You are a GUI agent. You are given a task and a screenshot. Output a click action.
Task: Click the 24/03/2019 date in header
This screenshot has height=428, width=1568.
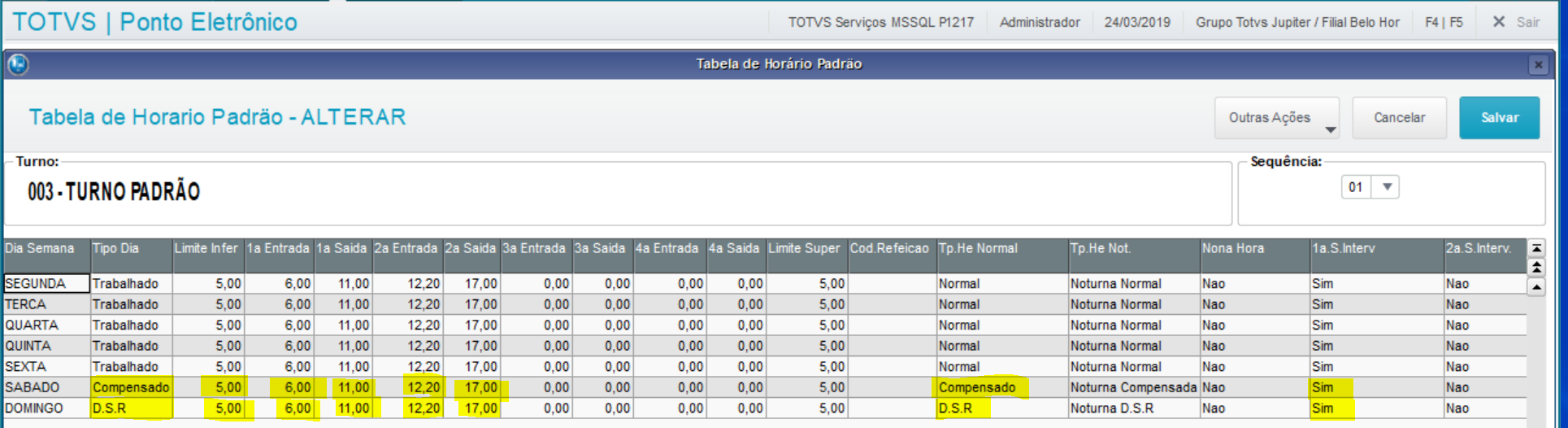coord(1137,22)
